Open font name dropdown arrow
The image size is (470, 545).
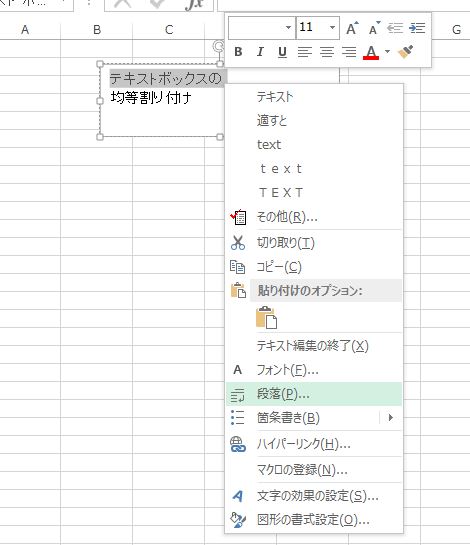point(288,27)
